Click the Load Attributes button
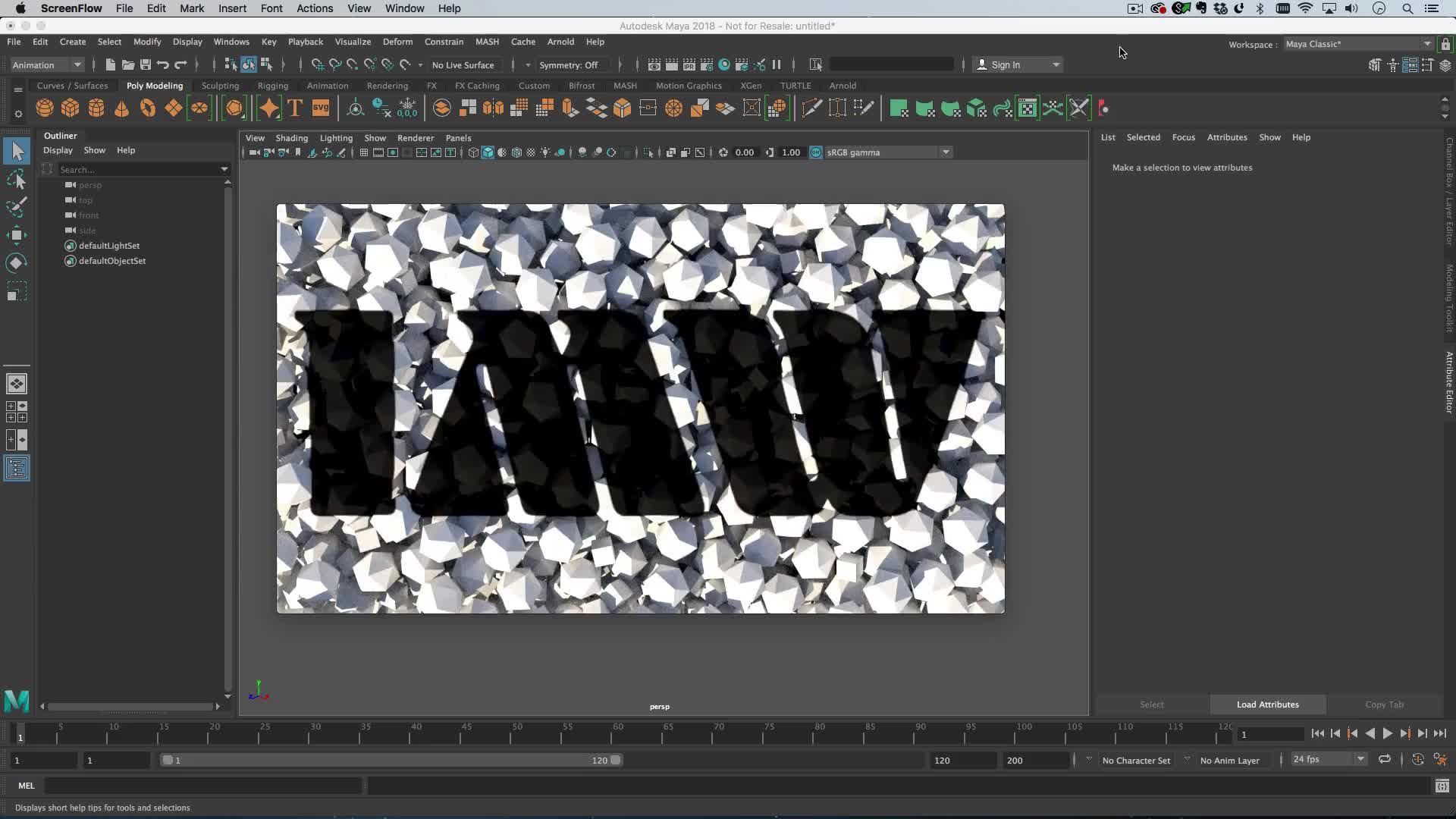1456x819 pixels. coord(1267,704)
